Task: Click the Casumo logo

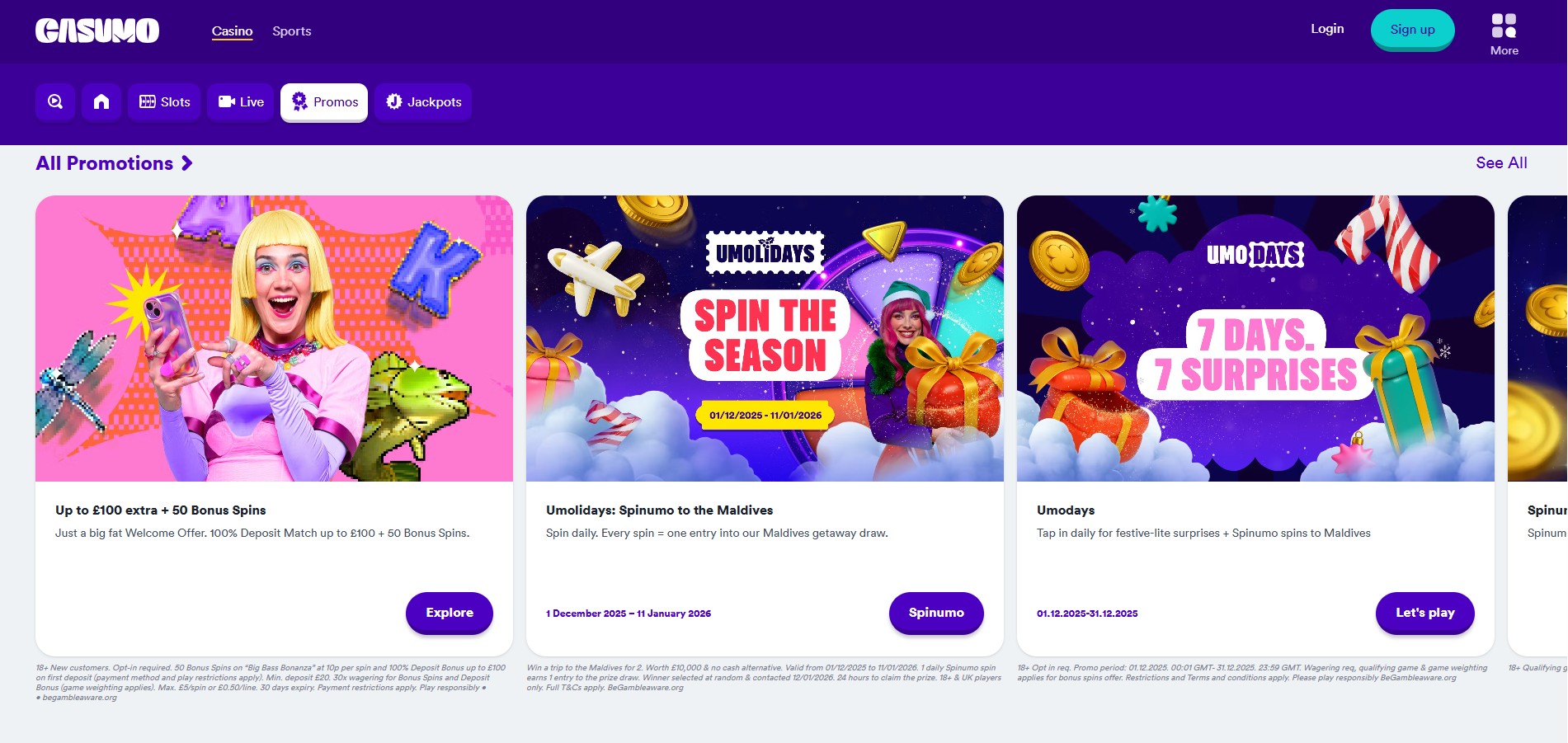Action: pos(97,31)
